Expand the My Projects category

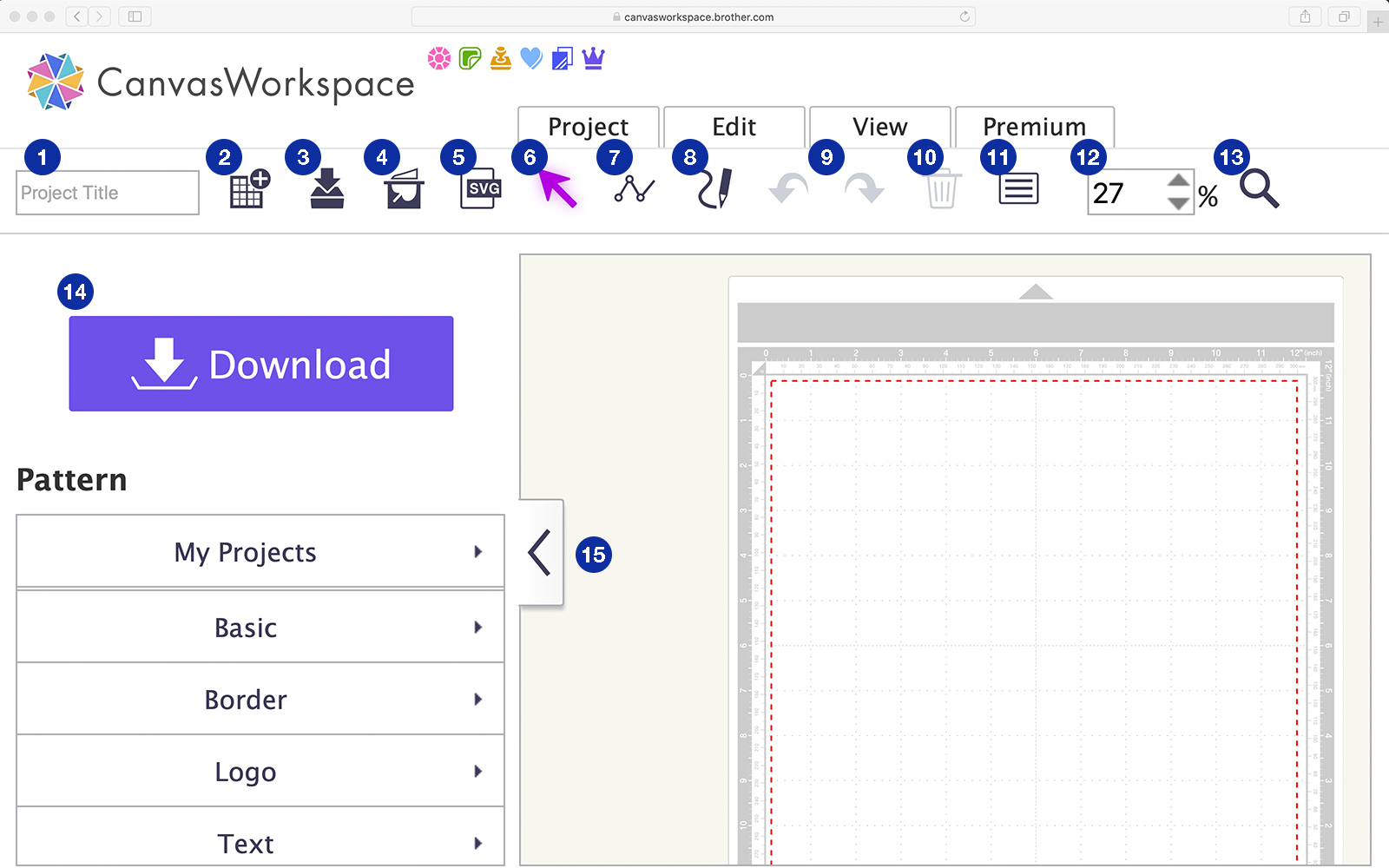[260, 552]
